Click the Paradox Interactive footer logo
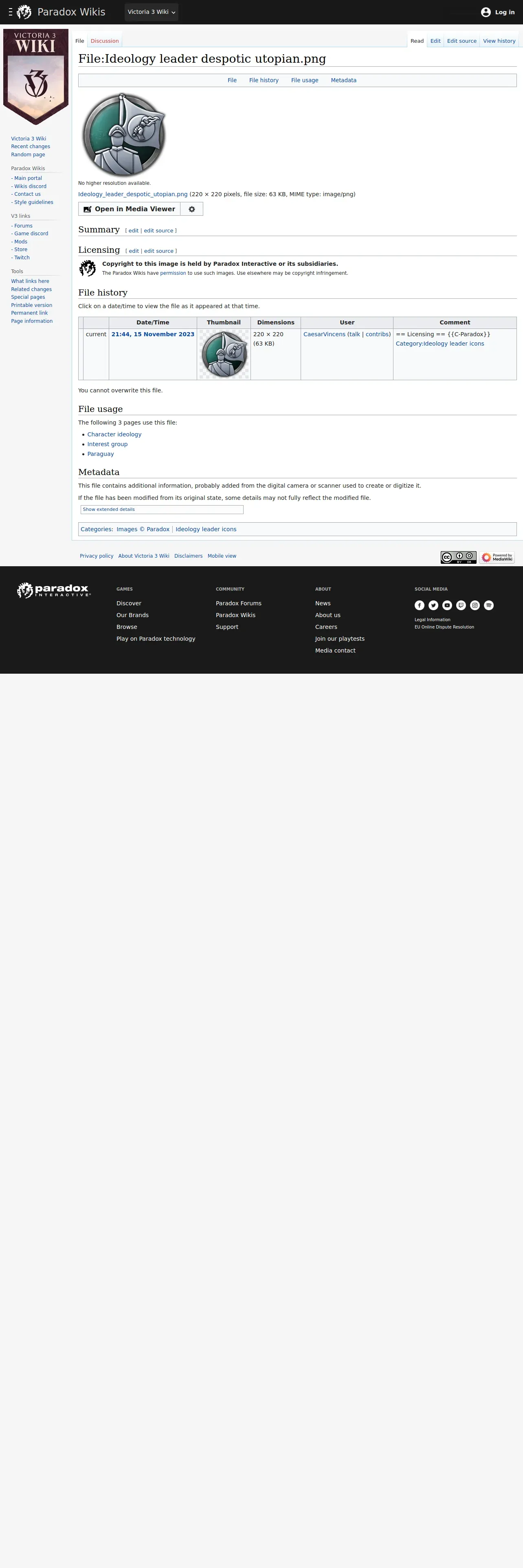 [x=54, y=590]
